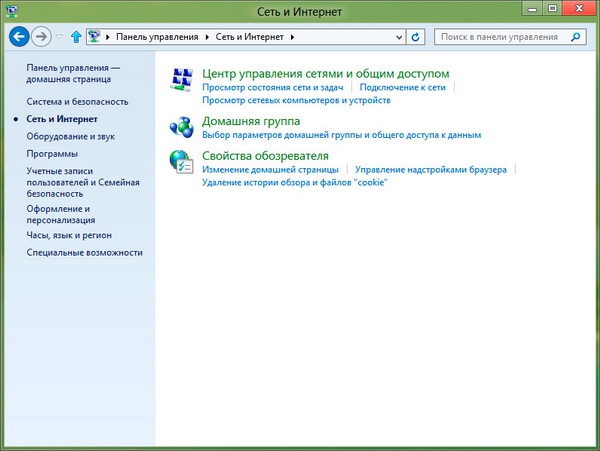
Task: Open the recent locations dropdown next to Forward
Action: click(x=59, y=38)
